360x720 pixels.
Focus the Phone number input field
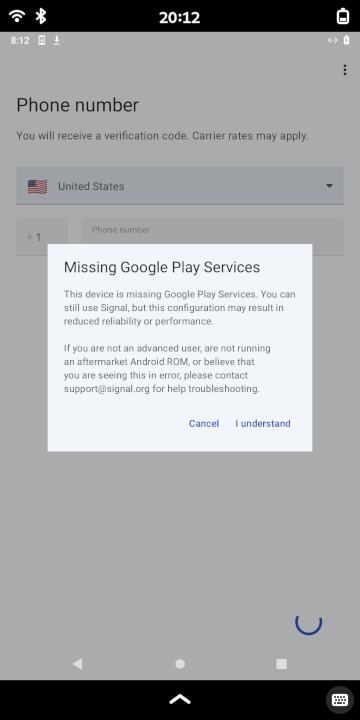coord(213,236)
